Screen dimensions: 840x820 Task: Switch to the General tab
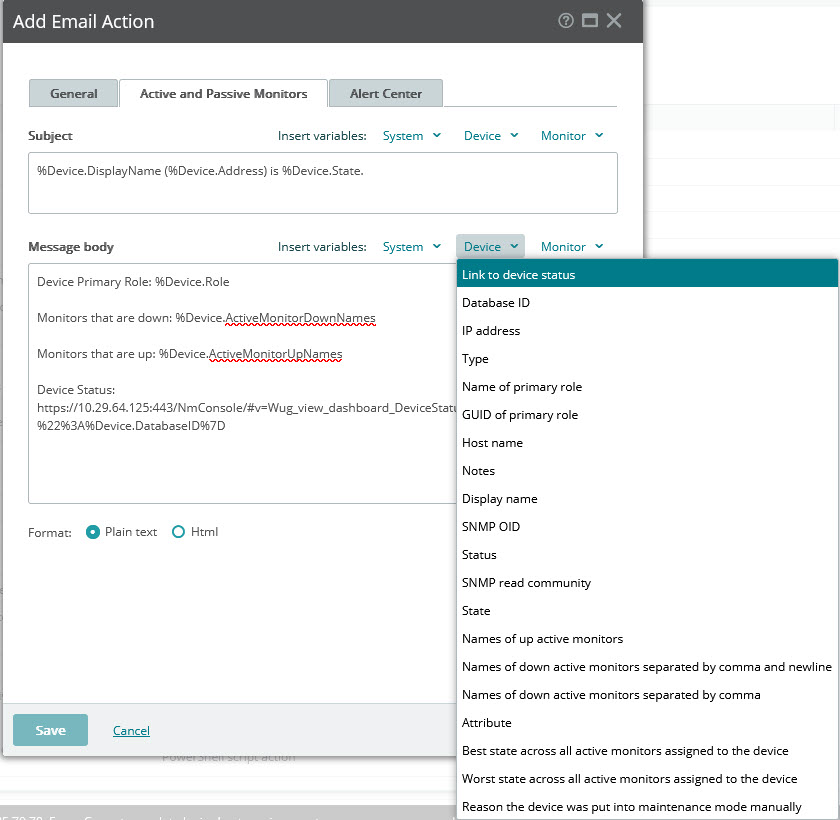coord(73,94)
